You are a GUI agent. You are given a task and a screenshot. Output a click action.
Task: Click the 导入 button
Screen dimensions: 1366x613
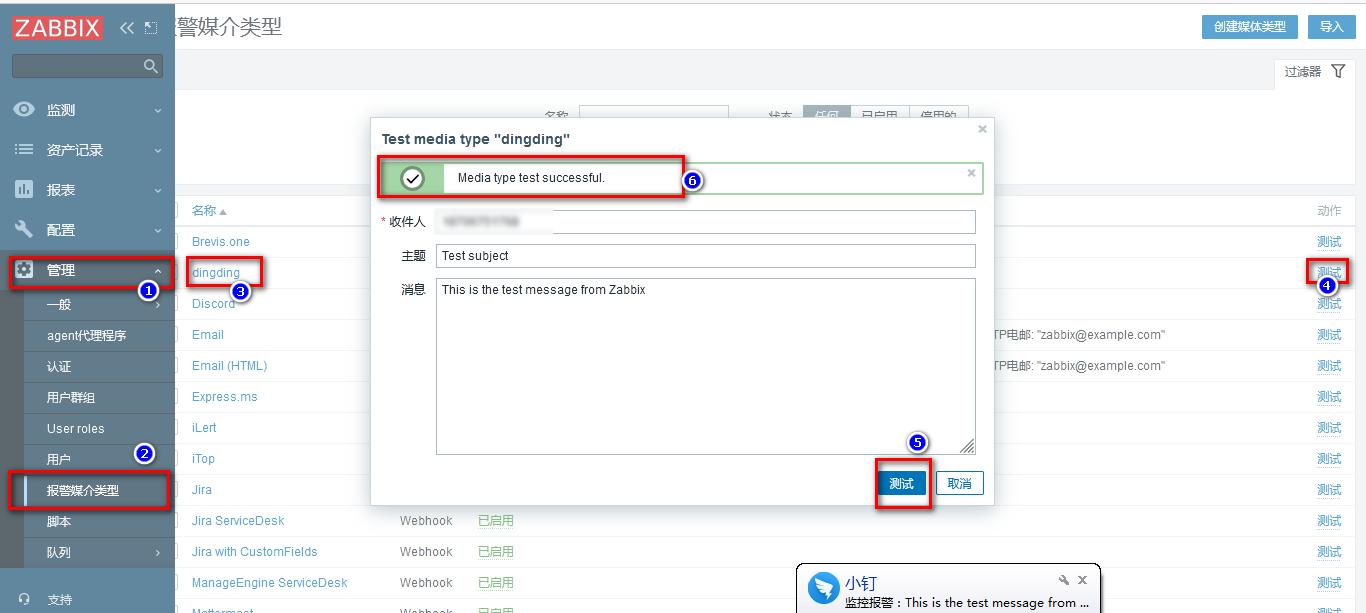(1332, 27)
